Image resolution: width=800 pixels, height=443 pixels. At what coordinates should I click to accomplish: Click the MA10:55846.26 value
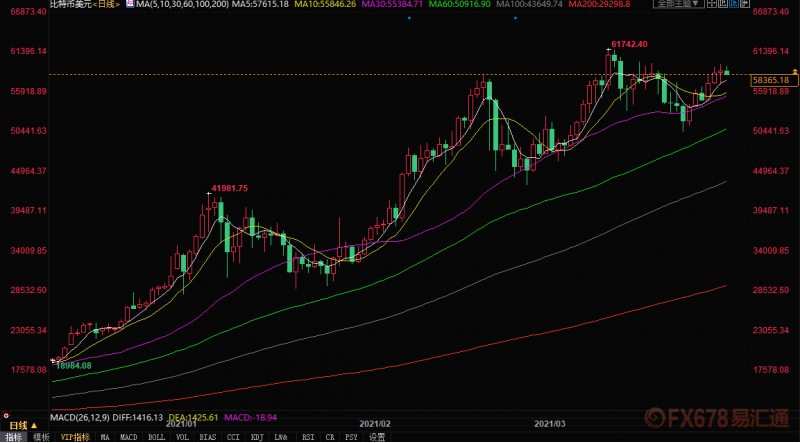click(325, 4)
